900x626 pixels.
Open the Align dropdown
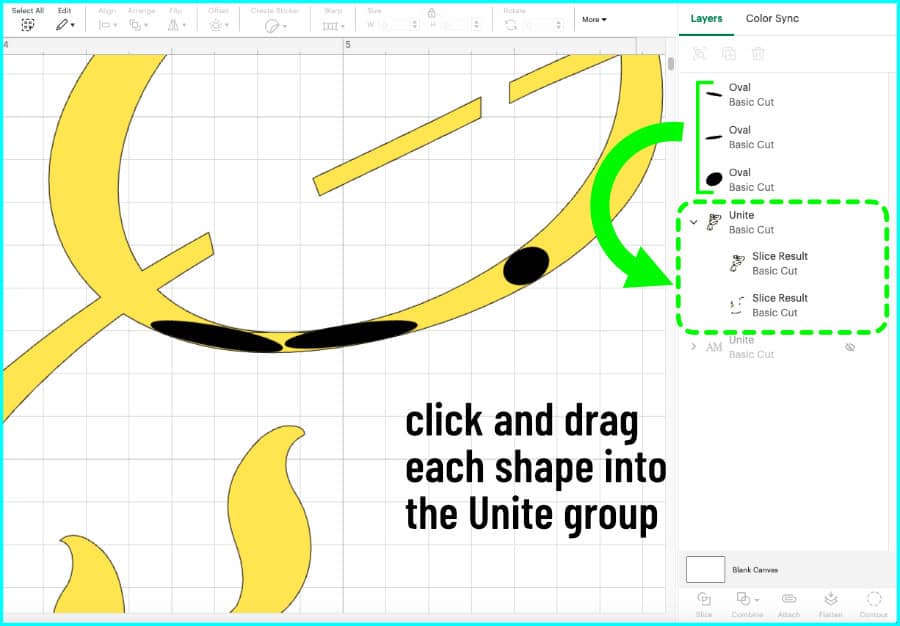(x=107, y=25)
